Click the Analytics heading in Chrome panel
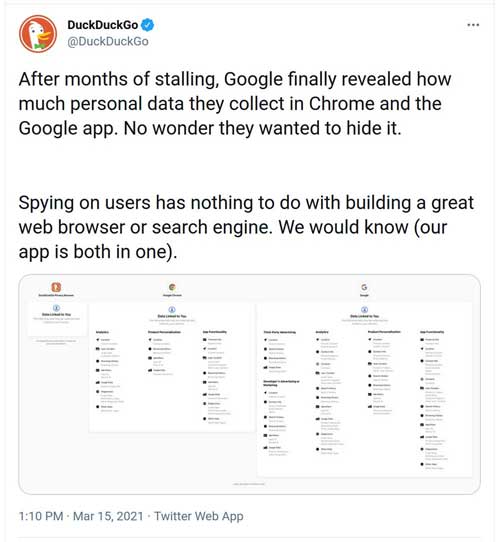 [102, 332]
